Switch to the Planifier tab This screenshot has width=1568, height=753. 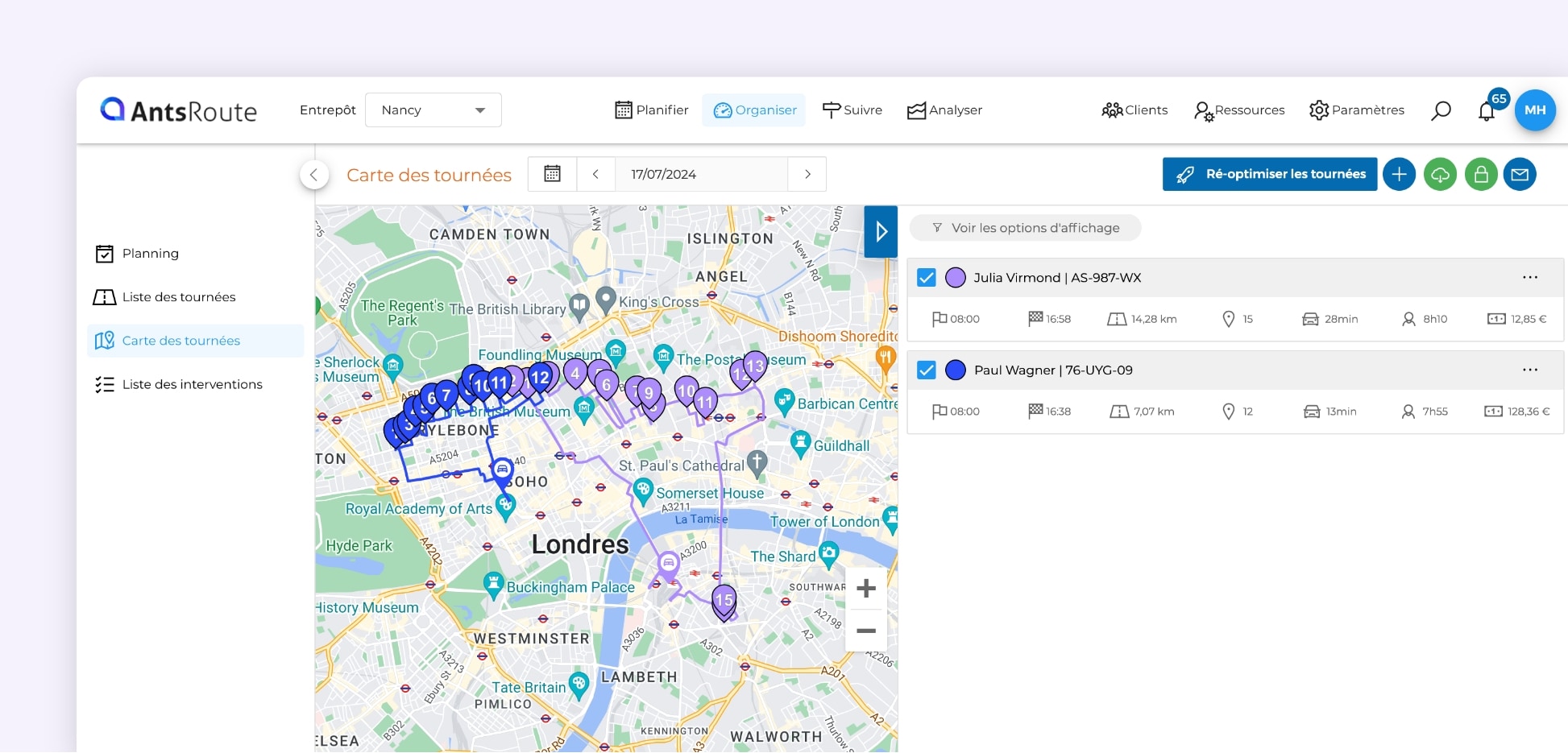point(652,110)
